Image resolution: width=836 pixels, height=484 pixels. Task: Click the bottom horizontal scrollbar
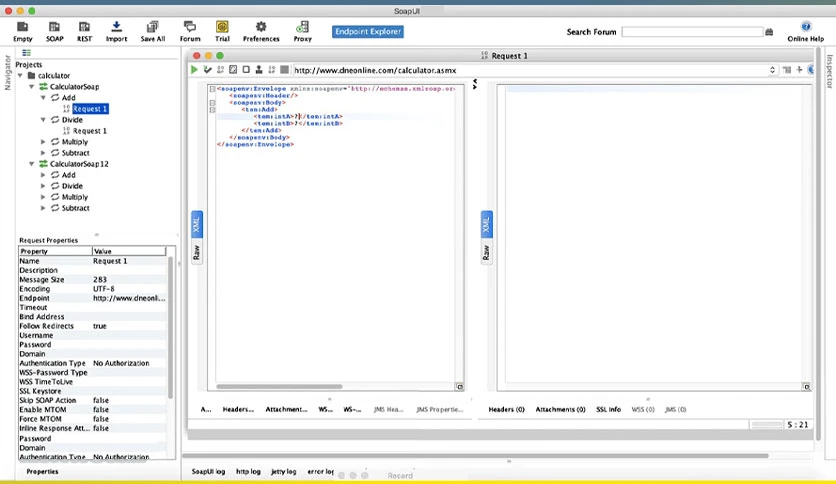pos(476,456)
